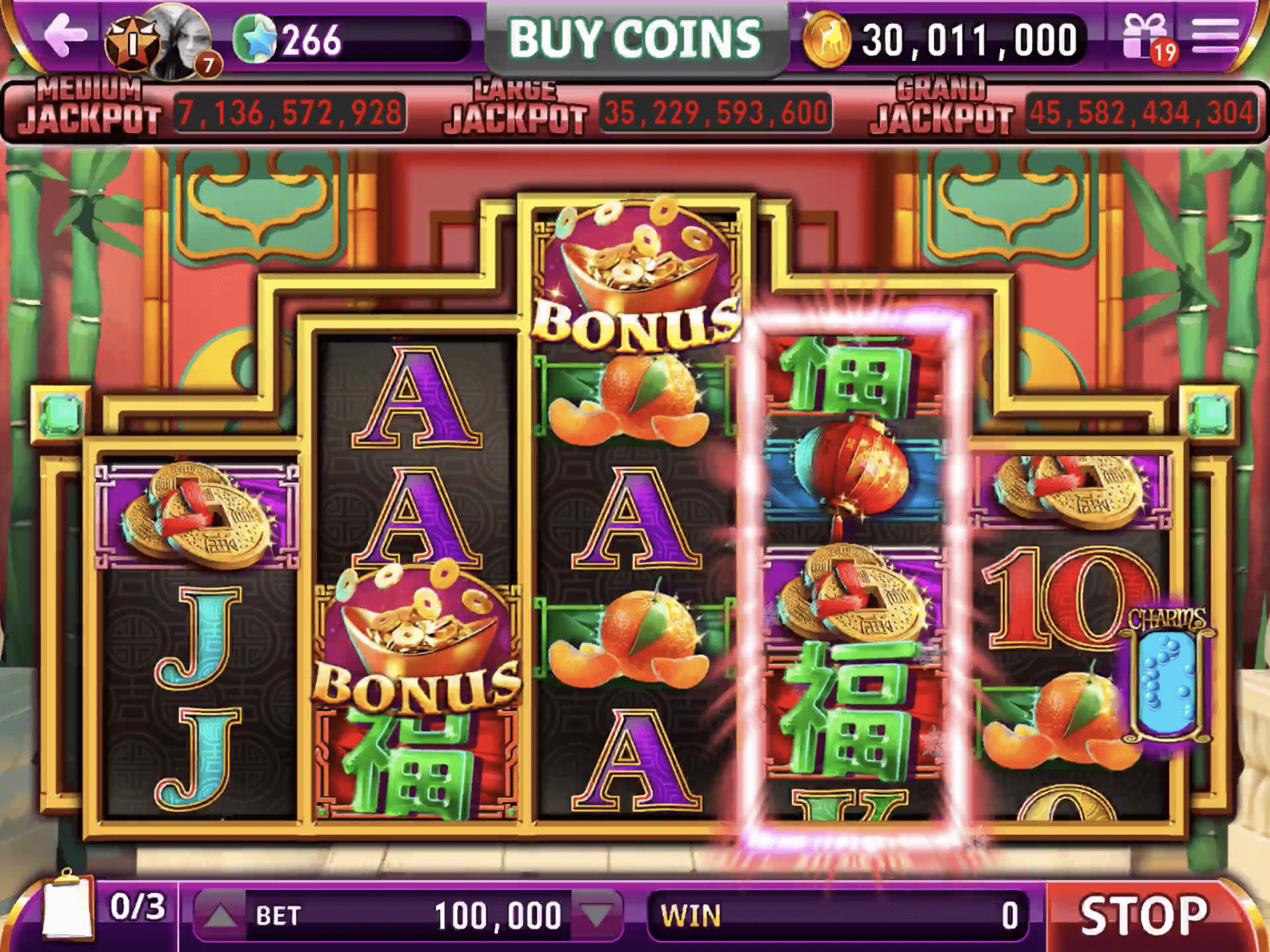Tap the Medium Jackpot amount
The height and width of the screenshot is (952, 1270).
coord(290,113)
